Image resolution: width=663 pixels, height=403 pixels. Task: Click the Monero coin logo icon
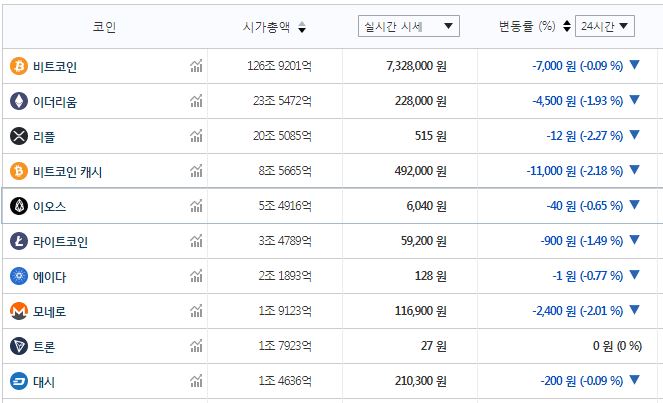tap(18, 311)
